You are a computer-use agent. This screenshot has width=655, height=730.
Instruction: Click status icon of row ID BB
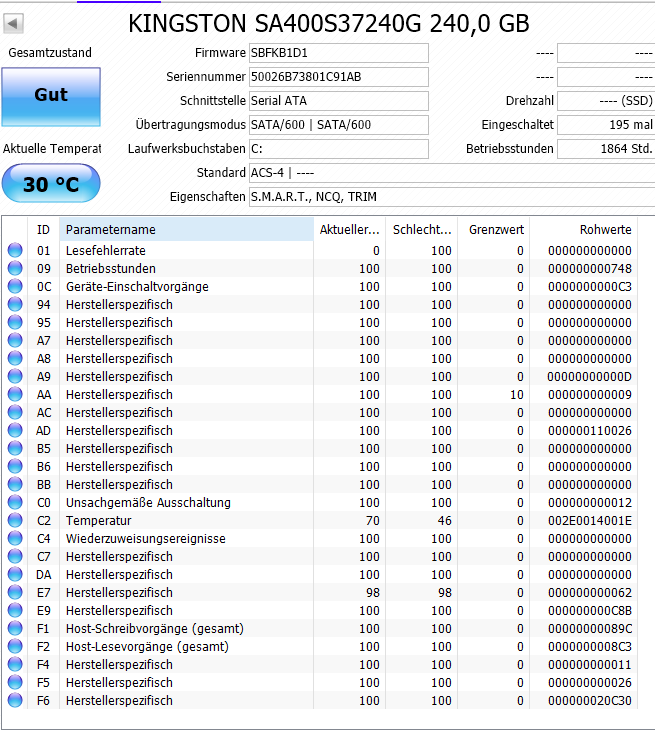pyautogui.click(x=15, y=484)
